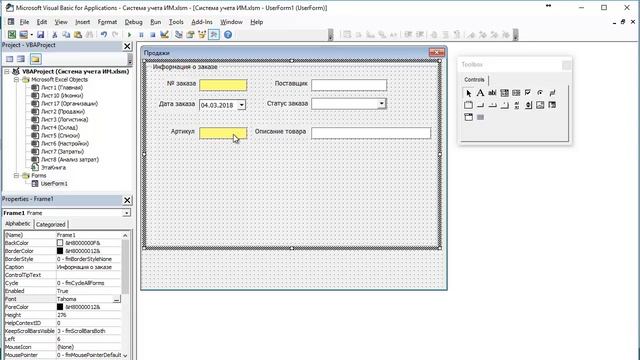This screenshot has width=640, height=360.
Task: Toggle the Toolbox toolbar button
Action: pos(214,35)
